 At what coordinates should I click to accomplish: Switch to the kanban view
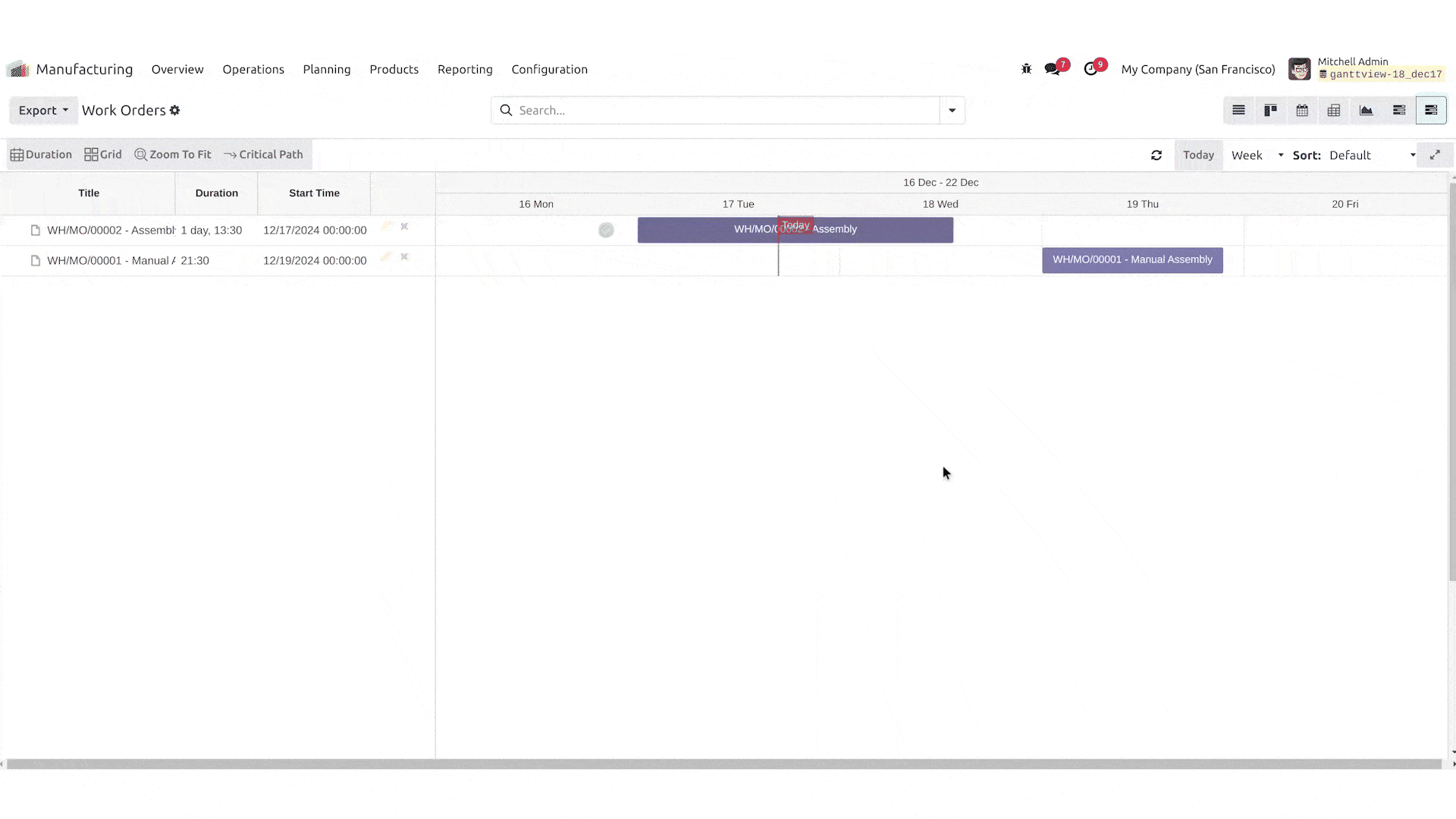[x=1270, y=111]
